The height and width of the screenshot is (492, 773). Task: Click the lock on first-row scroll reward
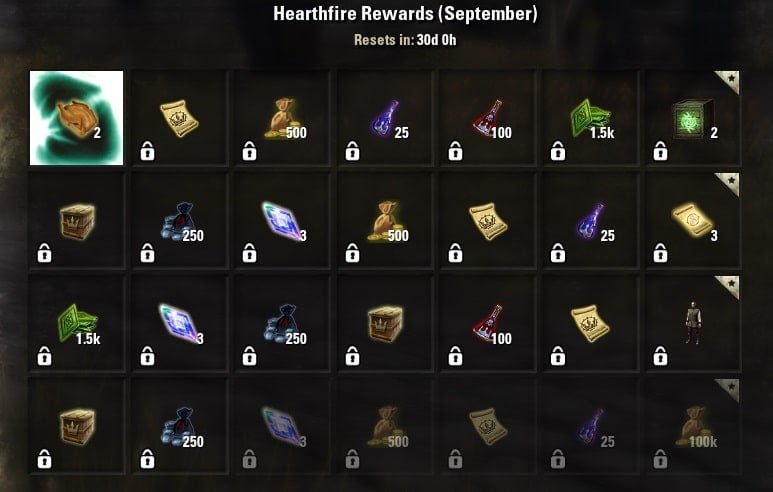(x=147, y=151)
